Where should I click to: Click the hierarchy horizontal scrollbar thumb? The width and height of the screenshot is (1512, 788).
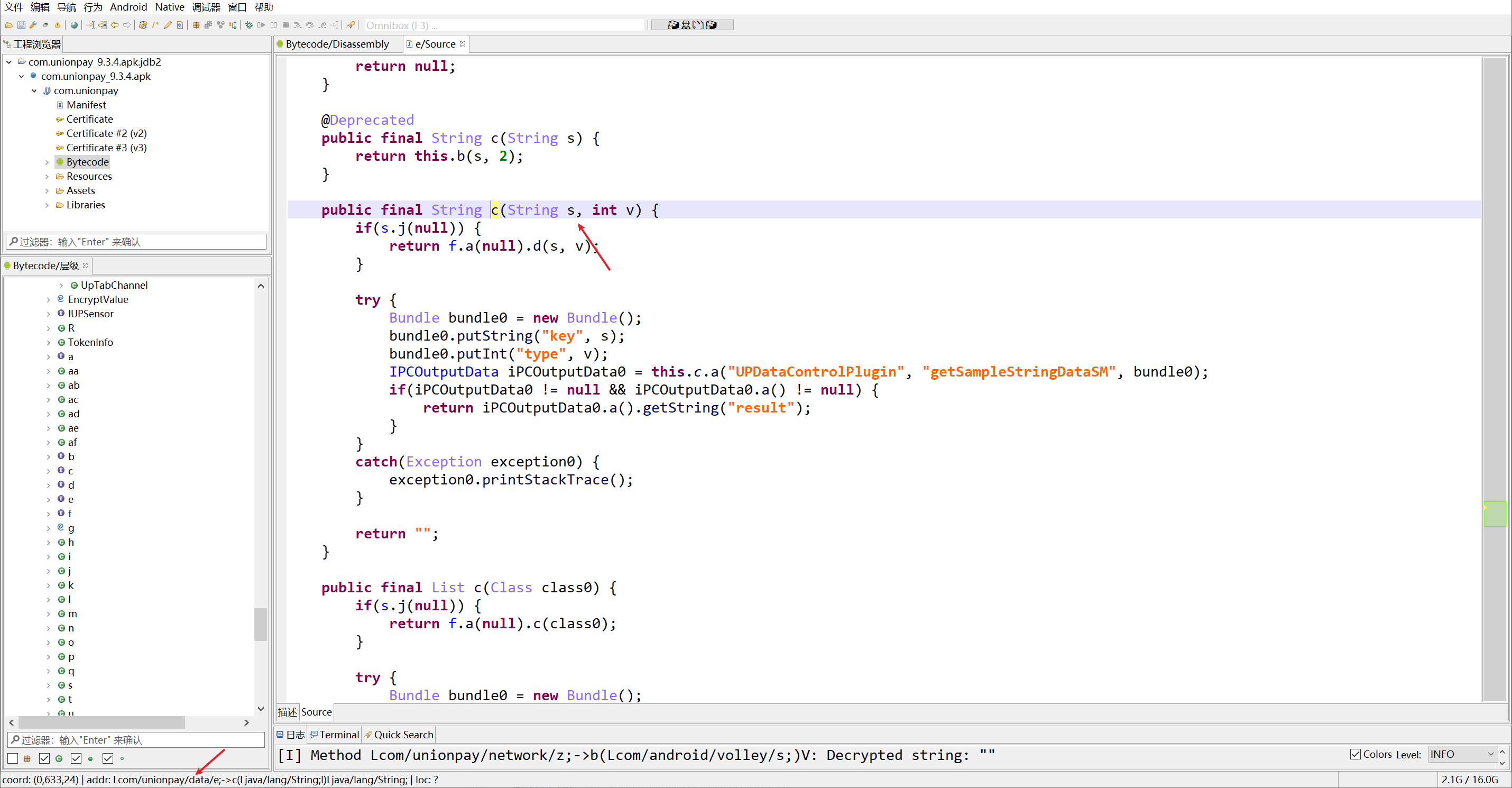point(101,722)
